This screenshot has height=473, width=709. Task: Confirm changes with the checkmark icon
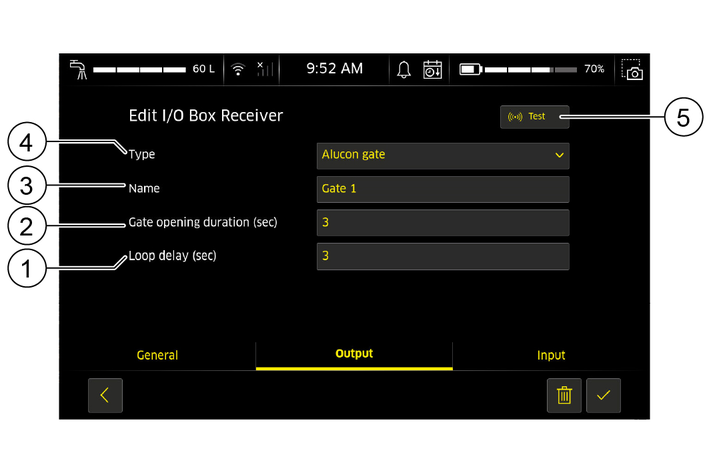click(603, 395)
